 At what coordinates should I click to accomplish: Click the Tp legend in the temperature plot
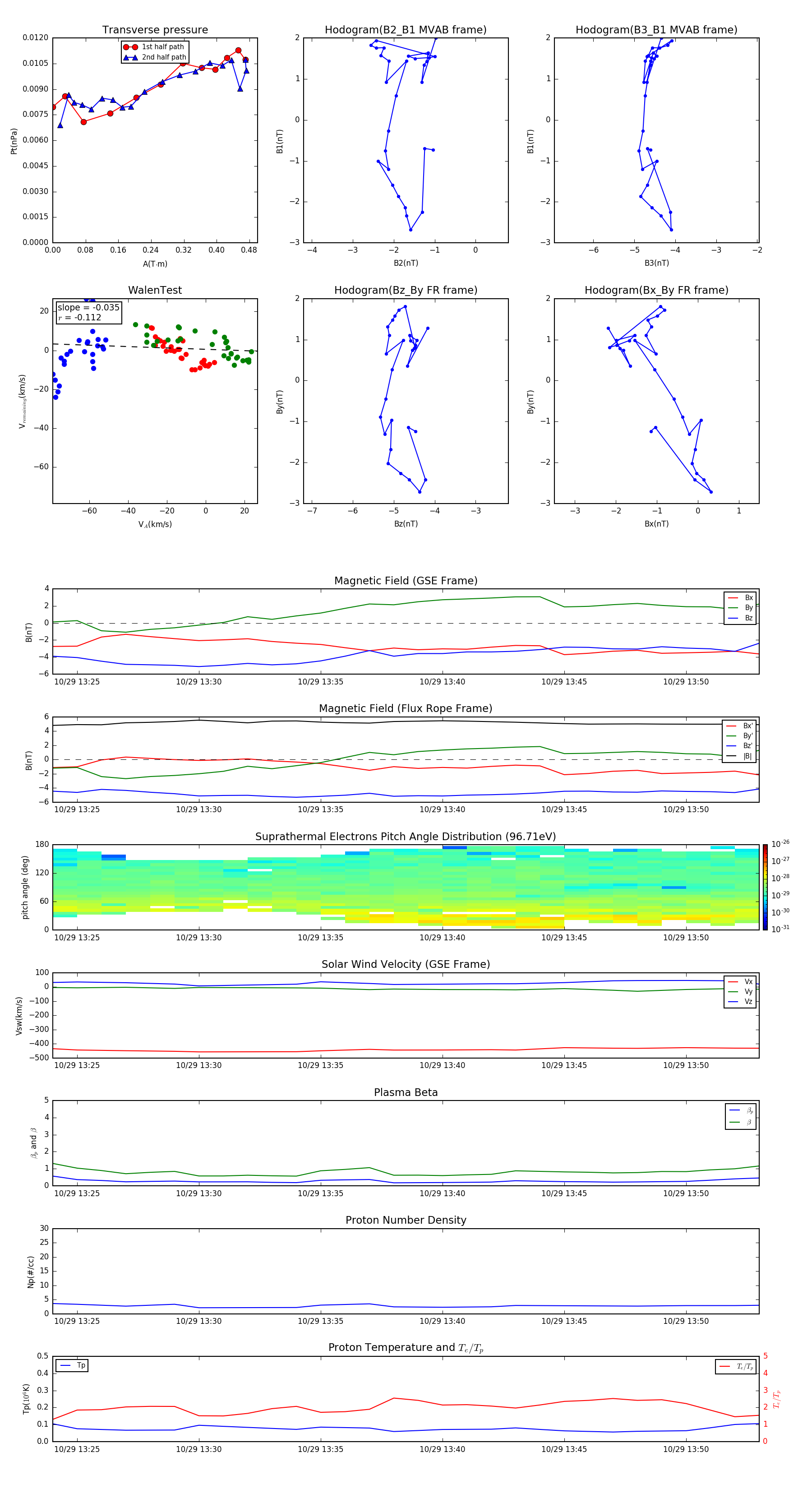pyautogui.click(x=72, y=1365)
